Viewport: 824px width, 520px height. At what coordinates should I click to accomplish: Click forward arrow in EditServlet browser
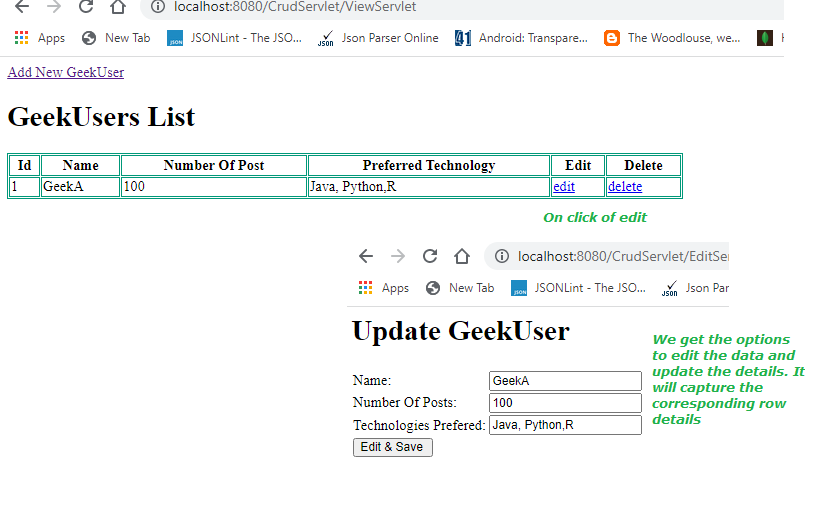[x=398, y=256]
